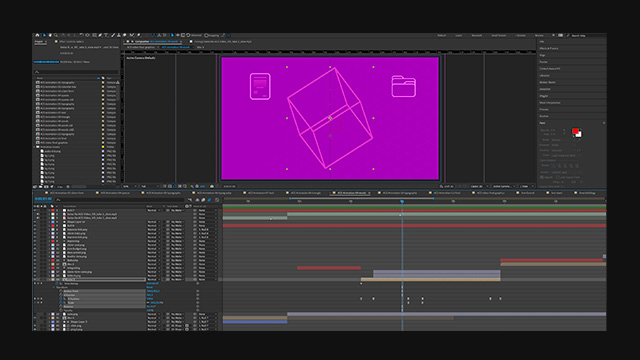
Task: Click the snapshot camera icon under viewer
Action: (x=212, y=187)
